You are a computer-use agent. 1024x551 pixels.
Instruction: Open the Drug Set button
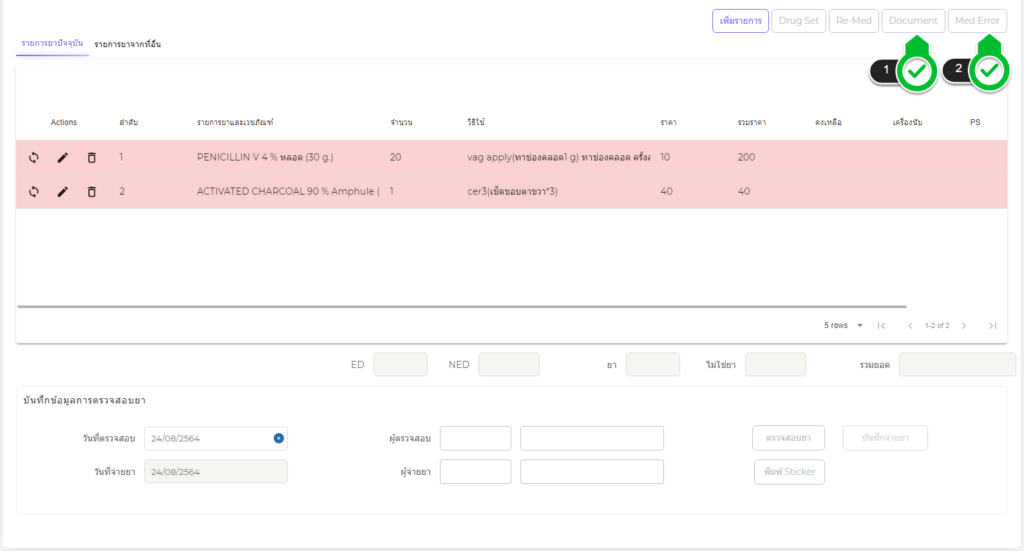[x=798, y=21]
